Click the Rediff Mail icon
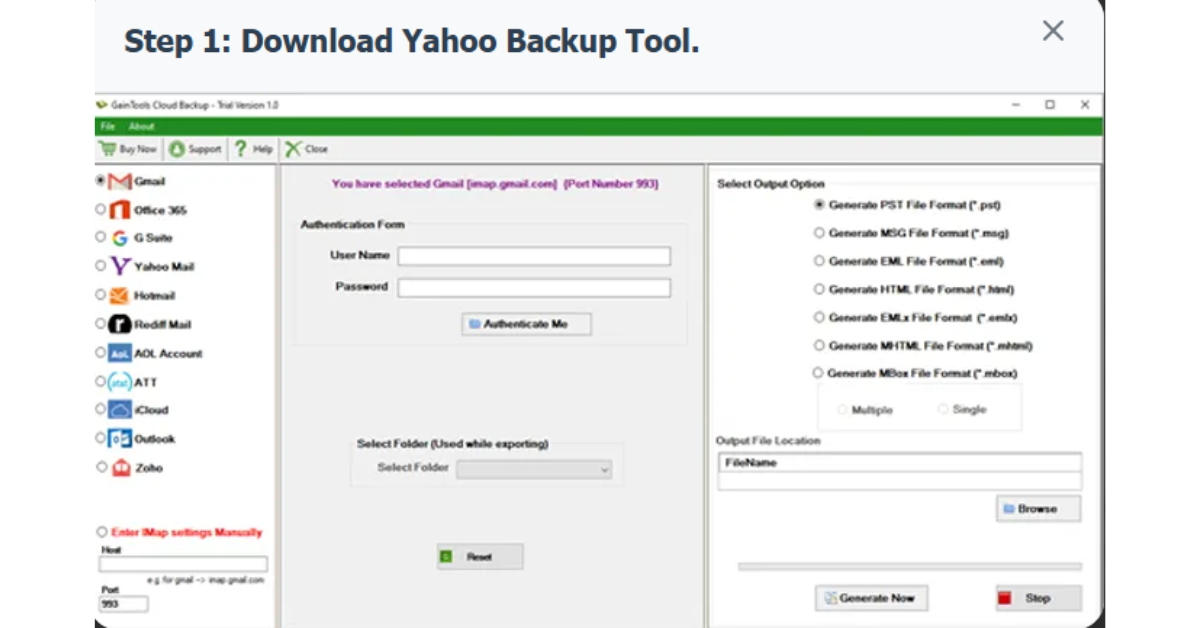 pyautogui.click(x=120, y=324)
